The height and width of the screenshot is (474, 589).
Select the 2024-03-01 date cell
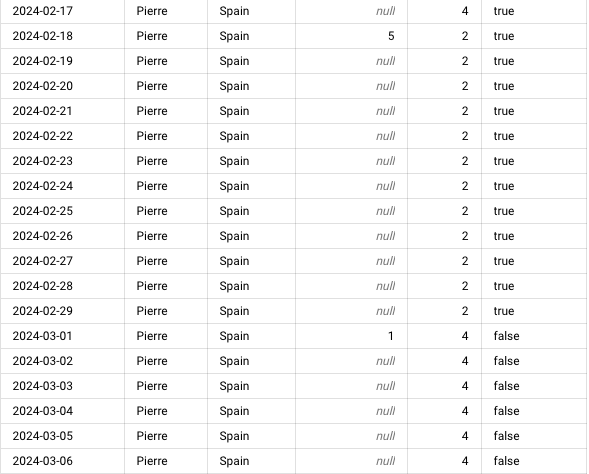click(63, 336)
